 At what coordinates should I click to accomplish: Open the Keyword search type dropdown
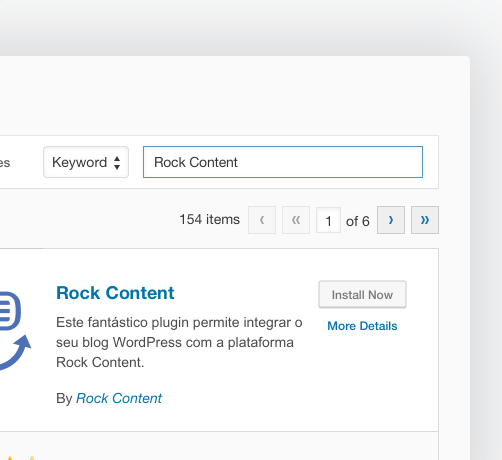coord(86,162)
